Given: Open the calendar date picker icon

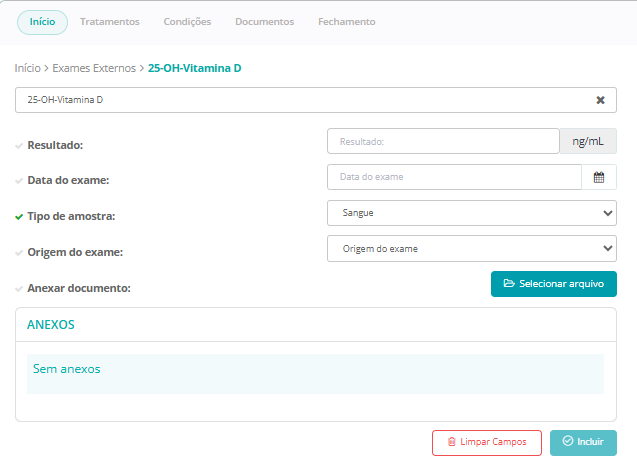Looking at the screenshot, I should 599,177.
